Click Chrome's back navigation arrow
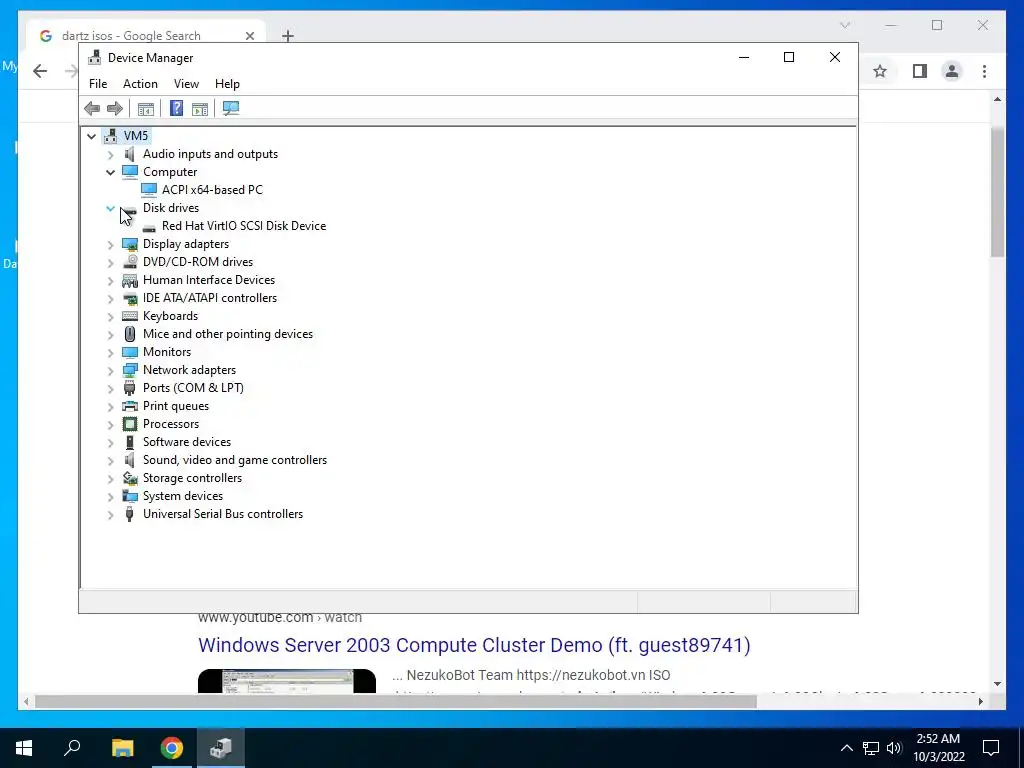 tap(40, 71)
